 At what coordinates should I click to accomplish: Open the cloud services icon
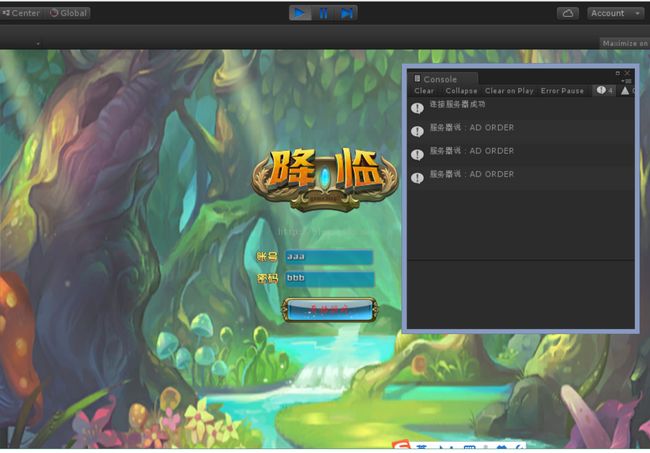[x=568, y=13]
